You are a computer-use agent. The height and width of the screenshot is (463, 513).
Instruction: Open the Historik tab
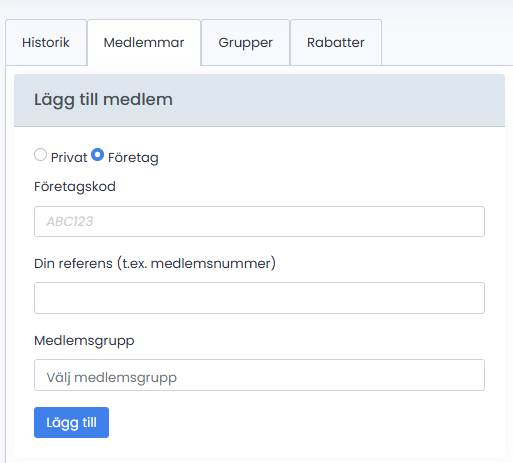pos(46,42)
